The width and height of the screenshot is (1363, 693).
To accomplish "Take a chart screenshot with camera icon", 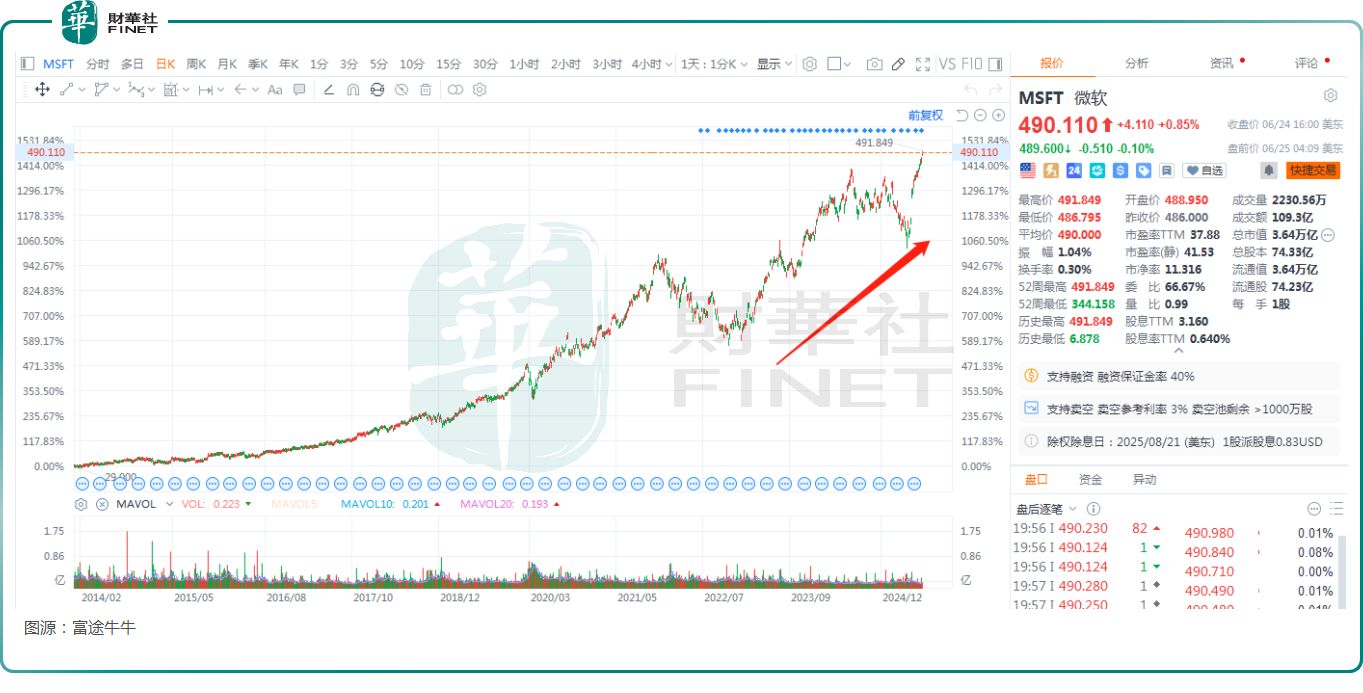I will tap(875, 64).
